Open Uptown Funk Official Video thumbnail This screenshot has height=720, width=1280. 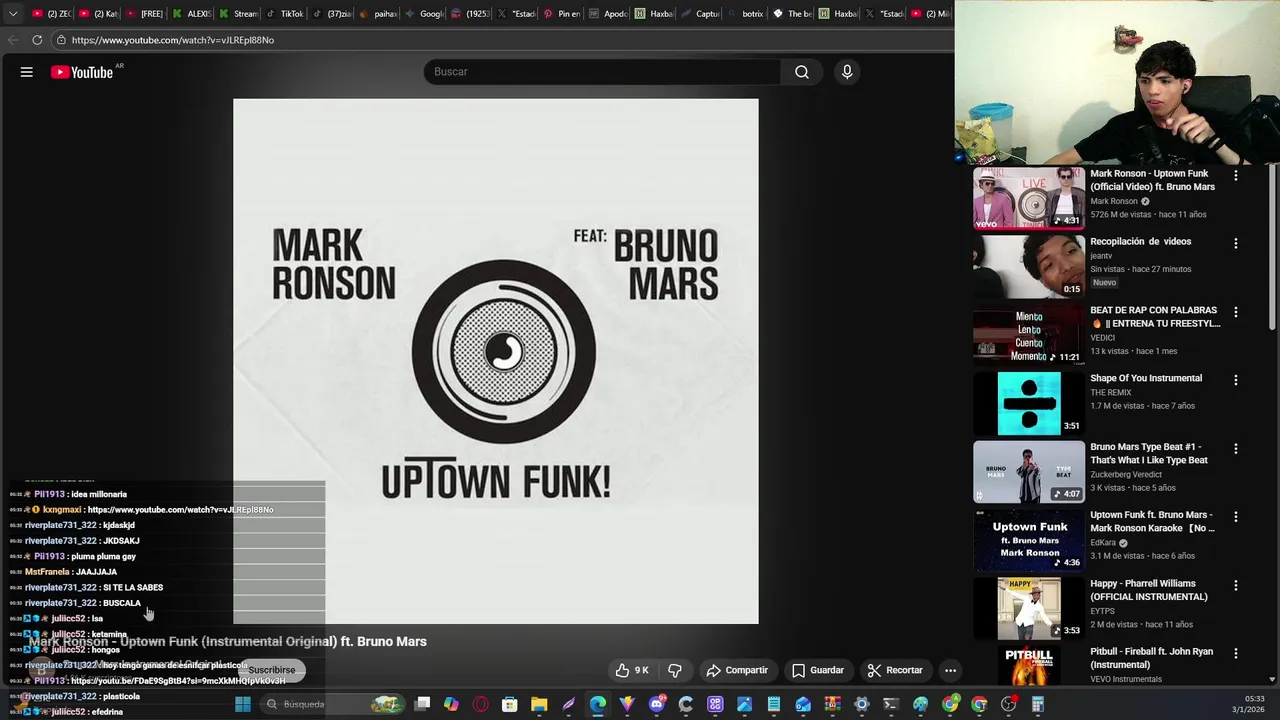coord(1029,198)
